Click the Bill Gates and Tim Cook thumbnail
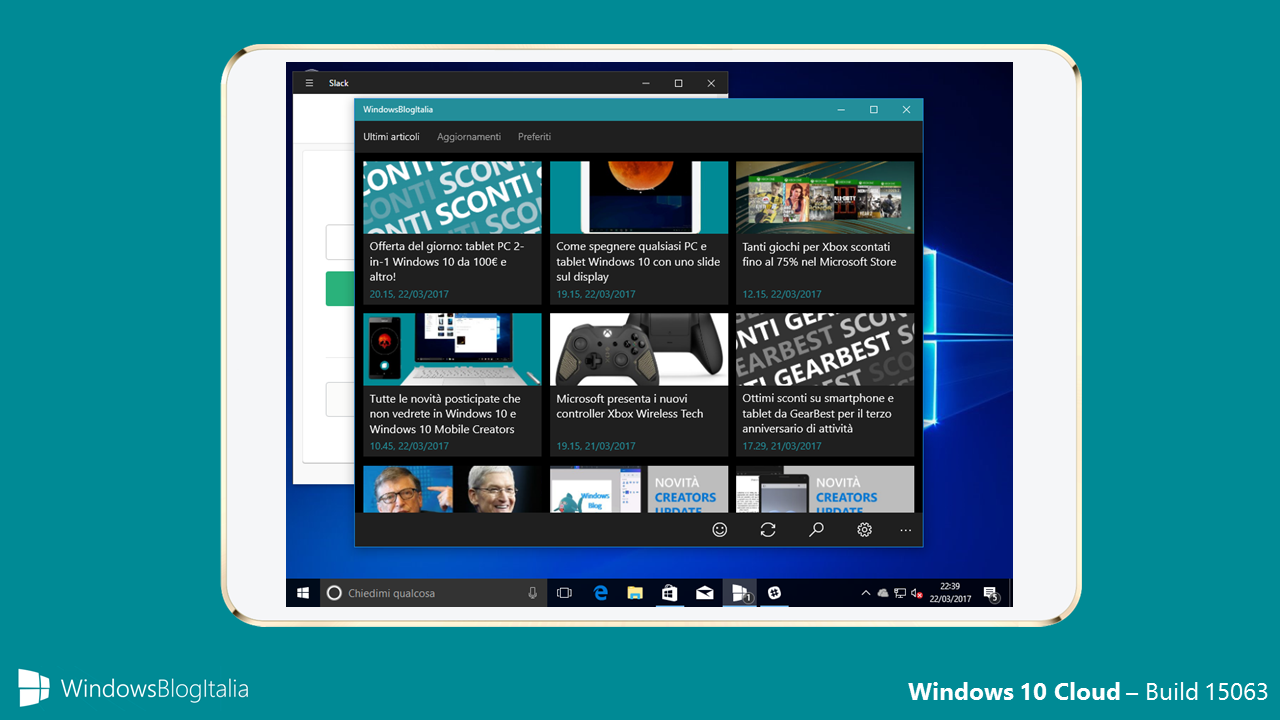The height and width of the screenshot is (720, 1280). tap(452, 489)
